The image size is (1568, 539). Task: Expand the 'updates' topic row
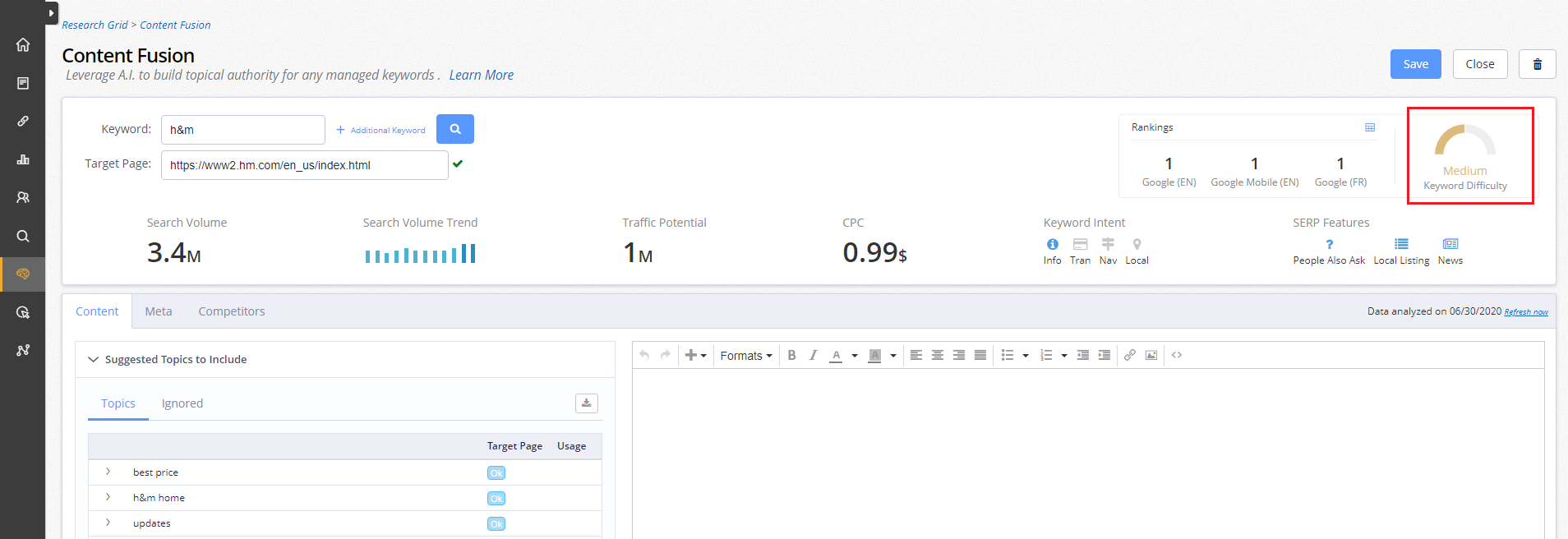pos(108,523)
